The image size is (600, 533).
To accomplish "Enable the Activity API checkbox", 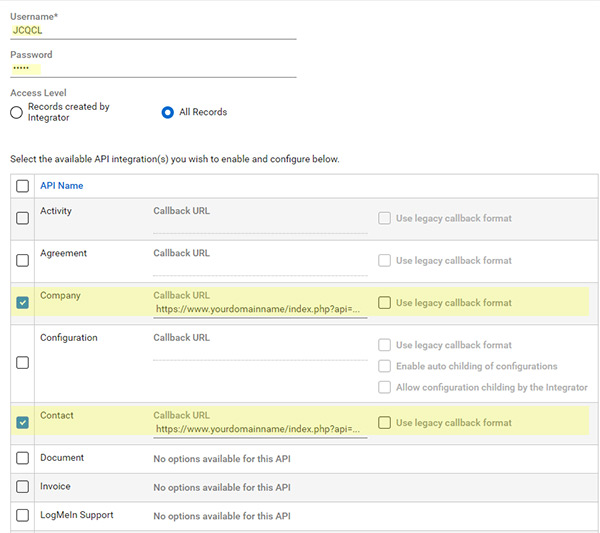I will (x=23, y=218).
